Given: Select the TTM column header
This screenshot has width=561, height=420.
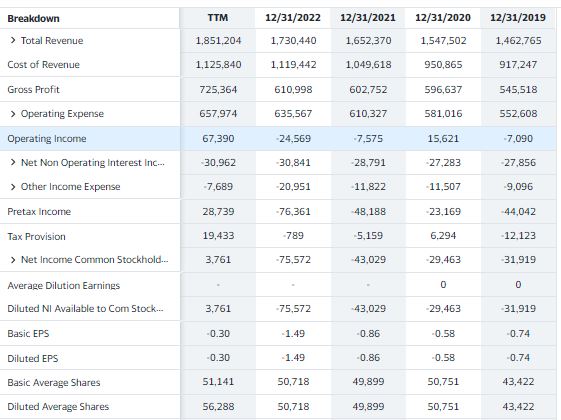Looking at the screenshot, I should pyautogui.click(x=218, y=18).
